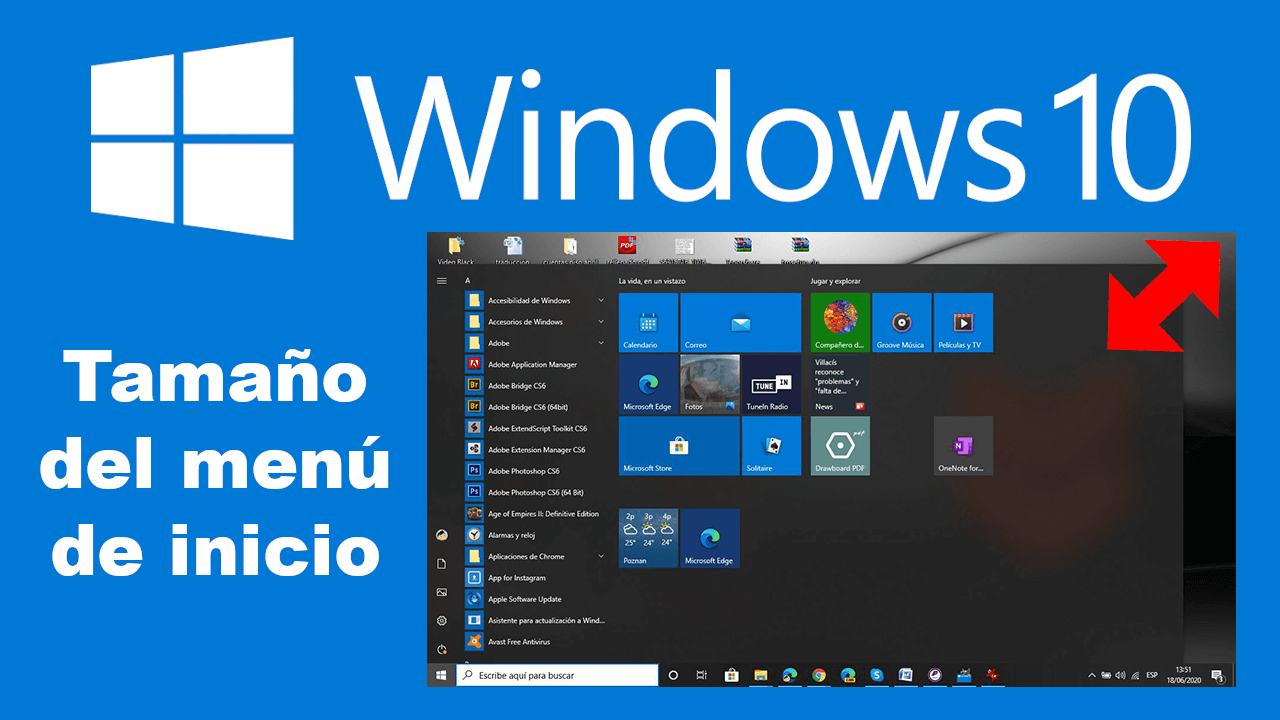Open Task View on taskbar
1280x720 pixels.
click(702, 676)
